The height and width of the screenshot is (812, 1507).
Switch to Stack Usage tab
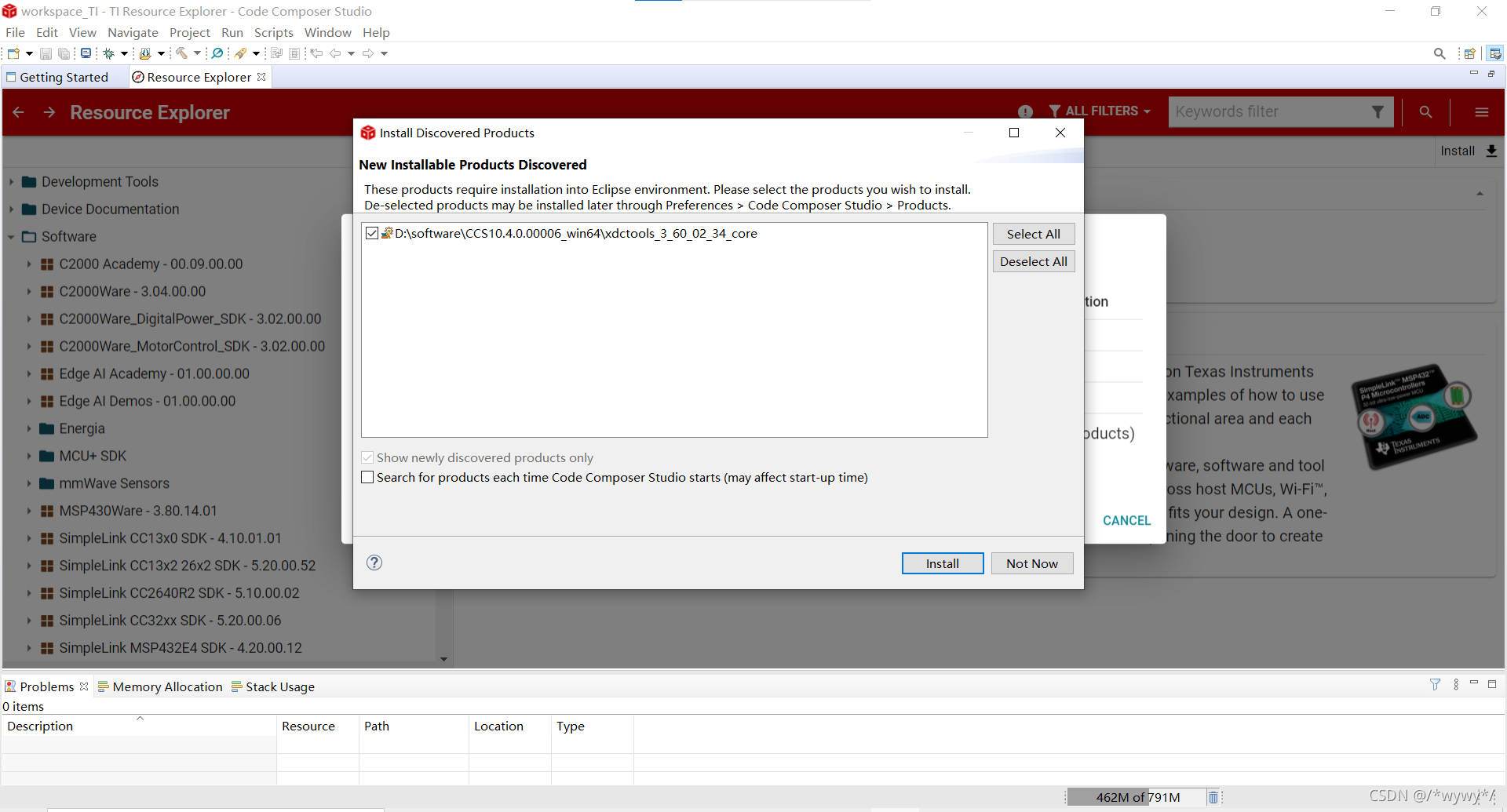(x=273, y=686)
